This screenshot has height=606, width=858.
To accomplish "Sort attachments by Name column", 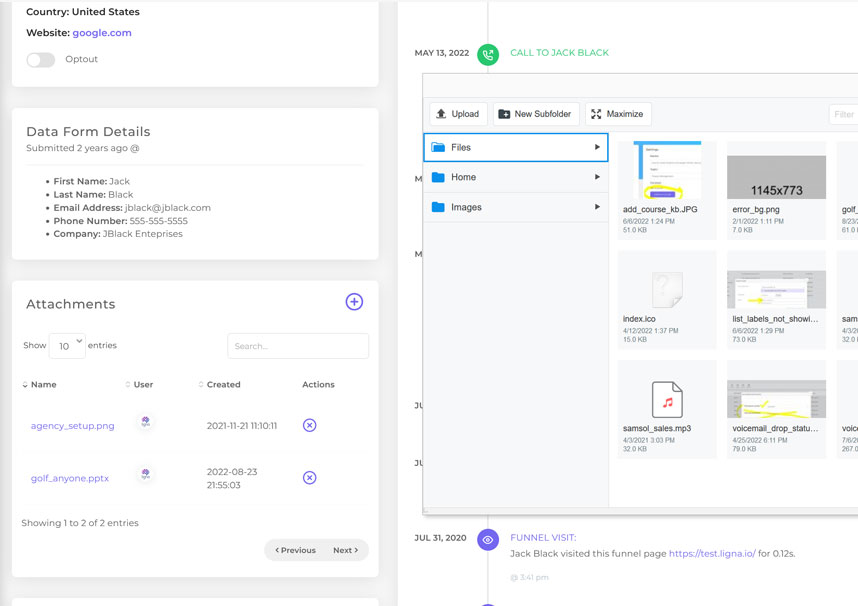I will [x=43, y=385].
